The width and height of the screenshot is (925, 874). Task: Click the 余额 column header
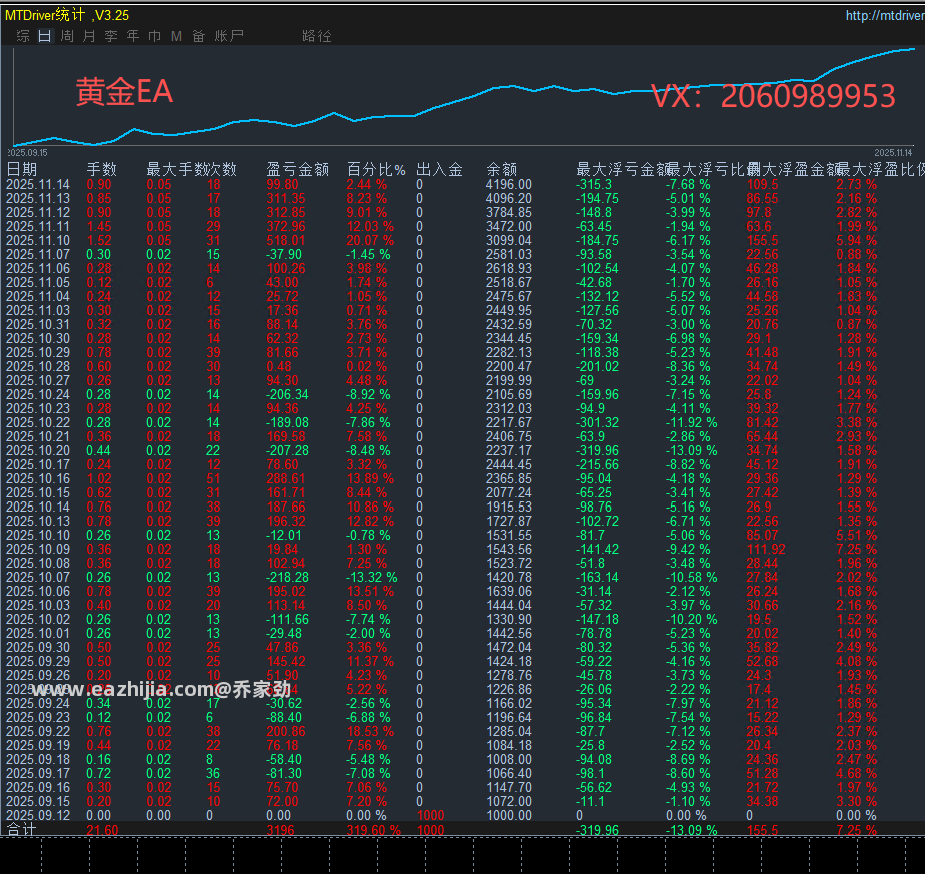pos(501,170)
